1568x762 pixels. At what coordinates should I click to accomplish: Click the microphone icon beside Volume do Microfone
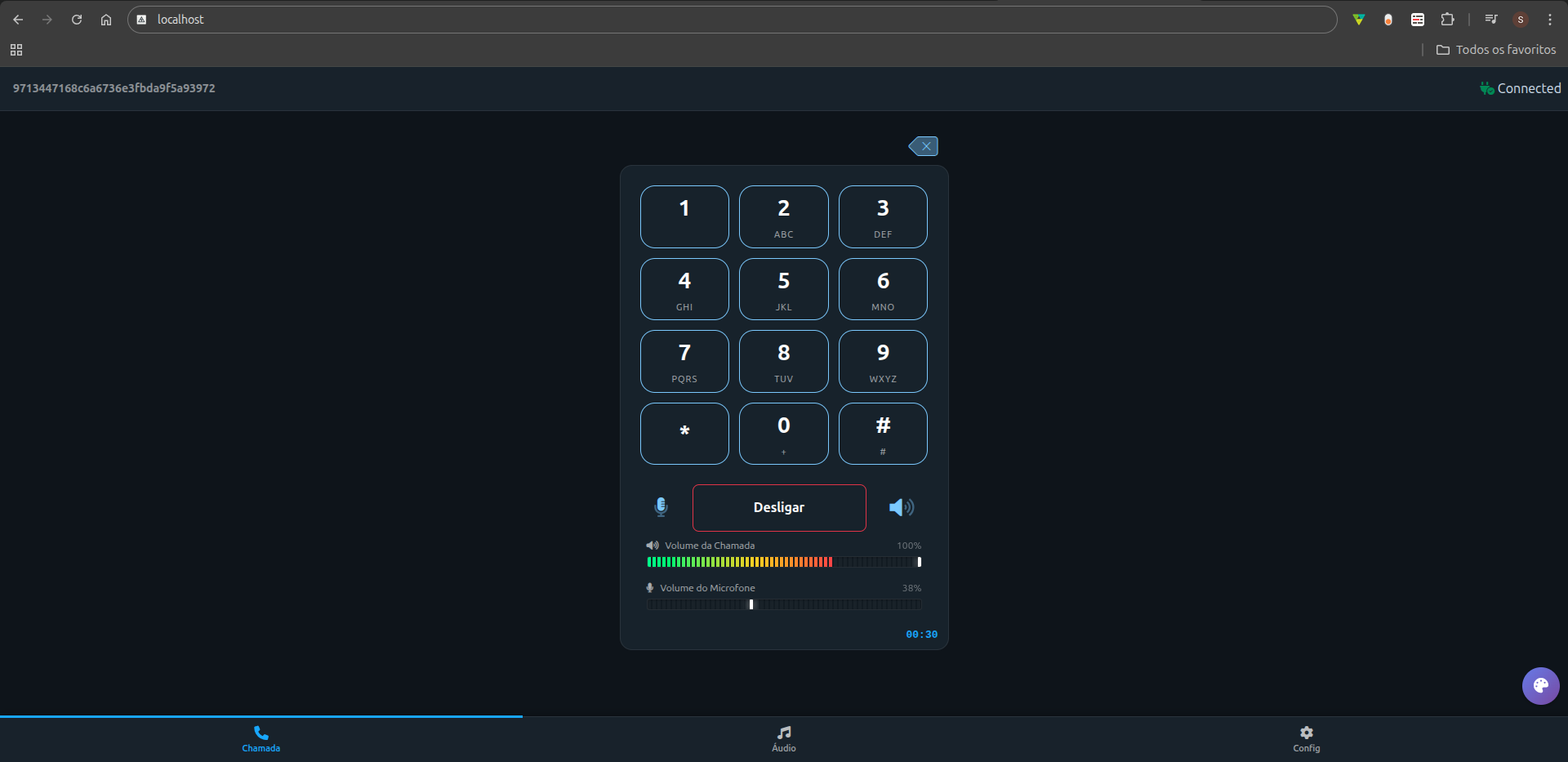[x=650, y=587]
